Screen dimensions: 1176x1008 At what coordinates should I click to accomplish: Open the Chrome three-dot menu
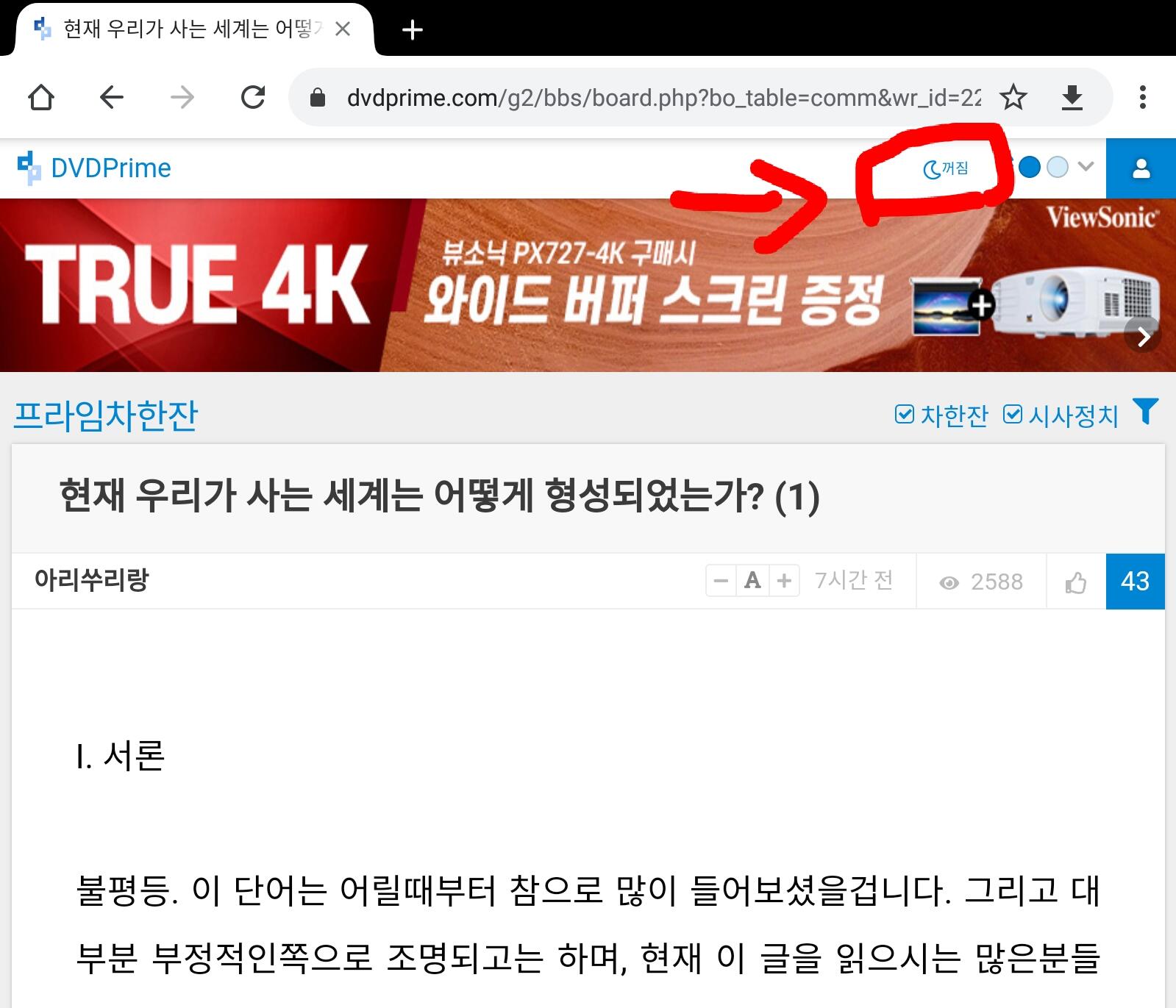click(x=1142, y=97)
